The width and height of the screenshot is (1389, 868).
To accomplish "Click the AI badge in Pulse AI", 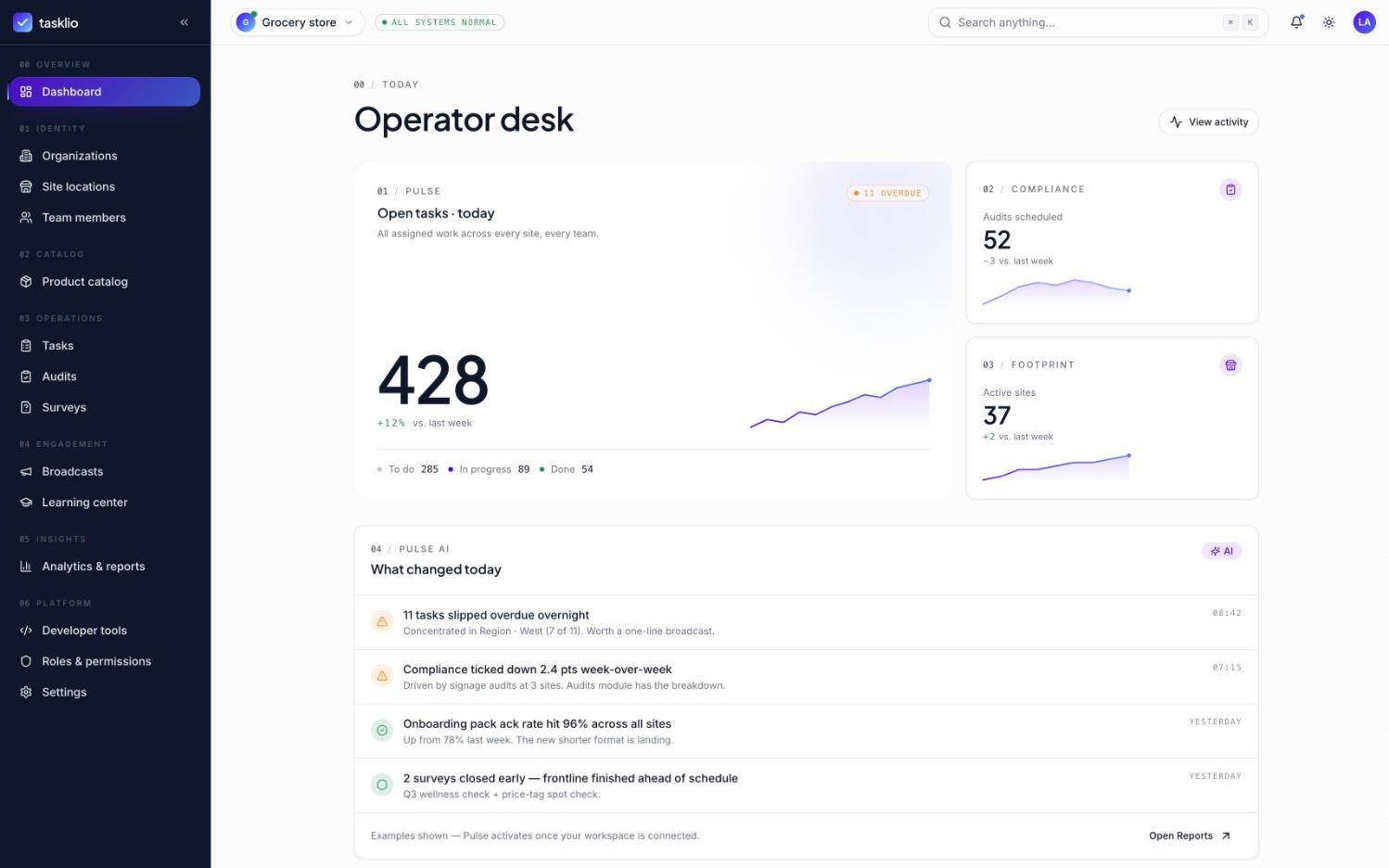I will click(x=1221, y=551).
